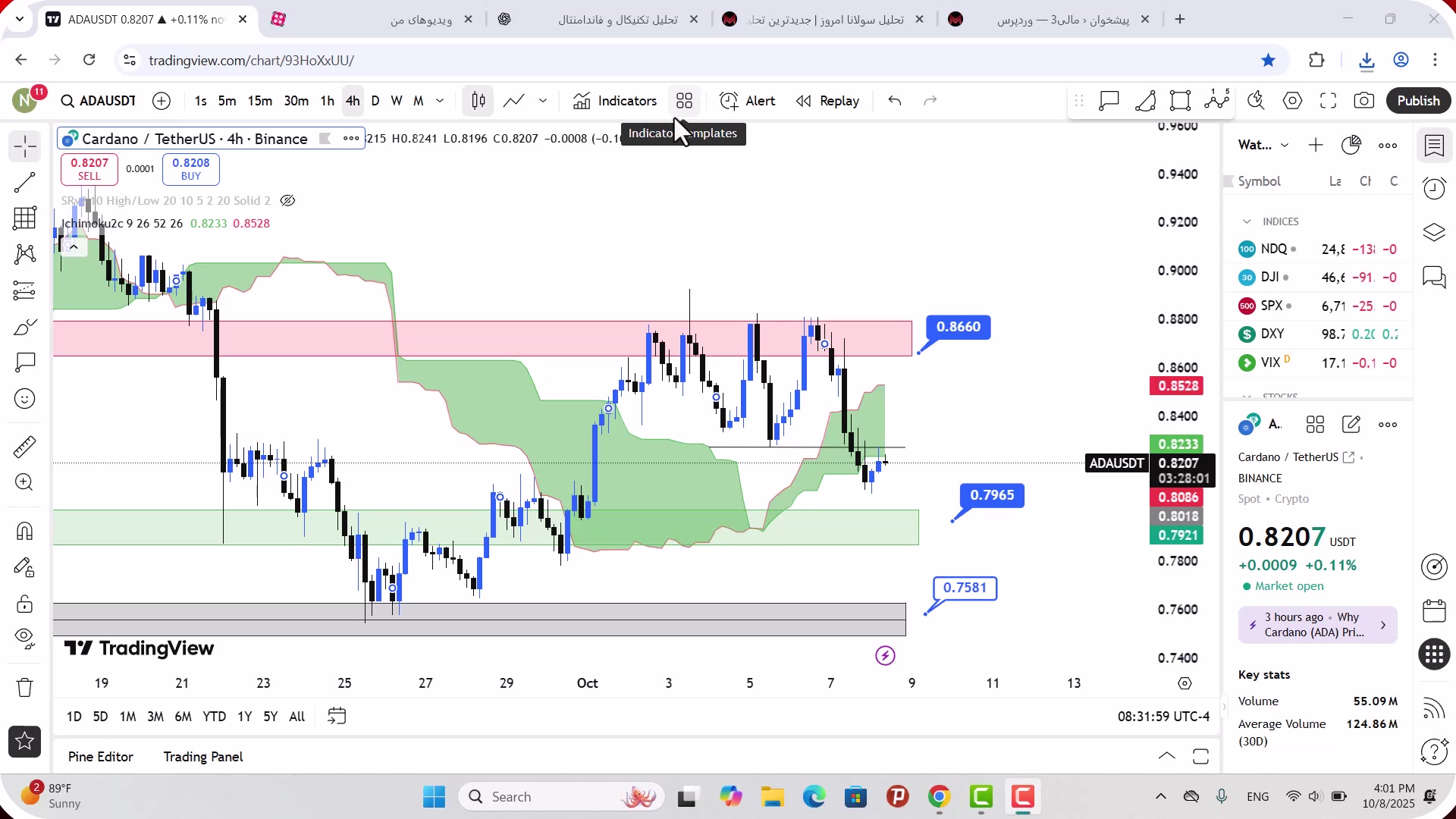The image size is (1456, 819).
Task: Select the weekly W timeframe
Action: click(396, 101)
